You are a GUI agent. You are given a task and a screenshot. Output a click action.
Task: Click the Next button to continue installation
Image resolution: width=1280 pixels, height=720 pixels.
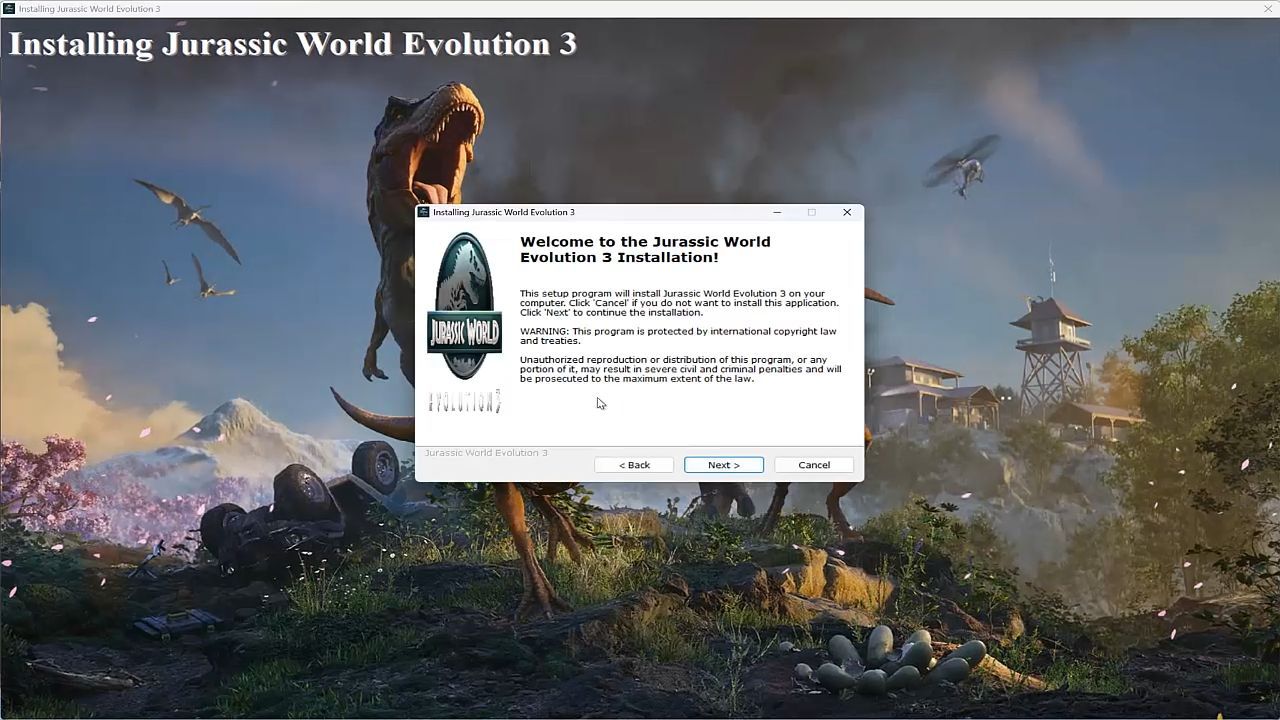point(723,465)
